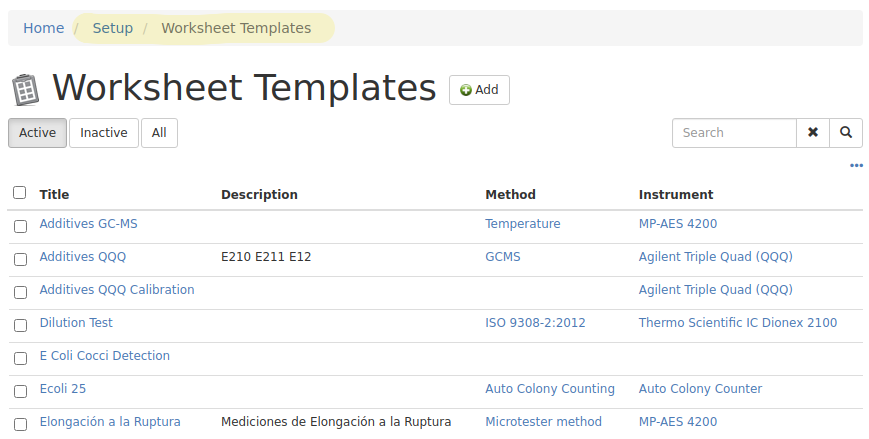Switch to the Inactive filter tab
Screen dimensions: 869x439
pos(104,133)
